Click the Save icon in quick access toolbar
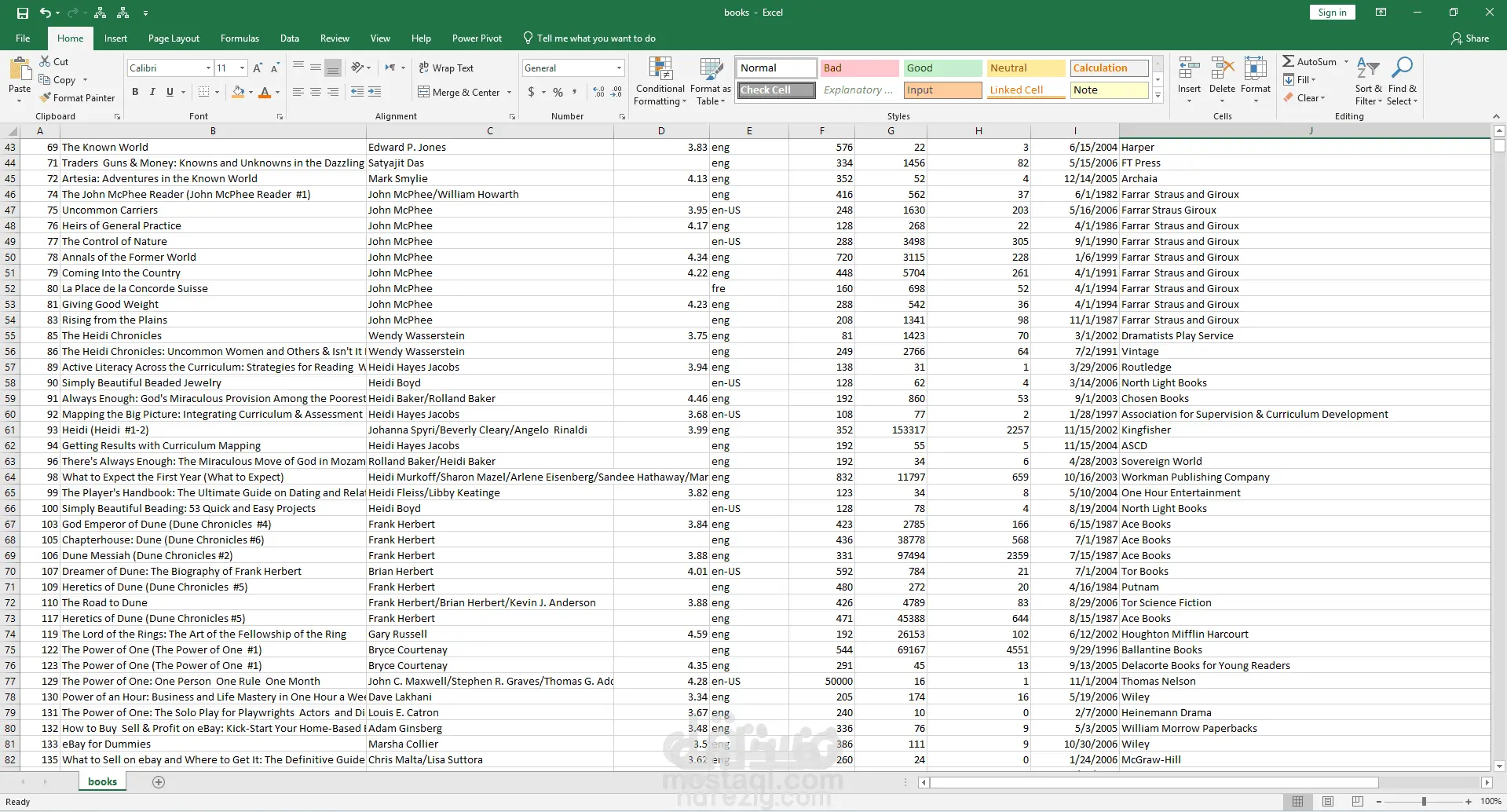 (x=23, y=13)
